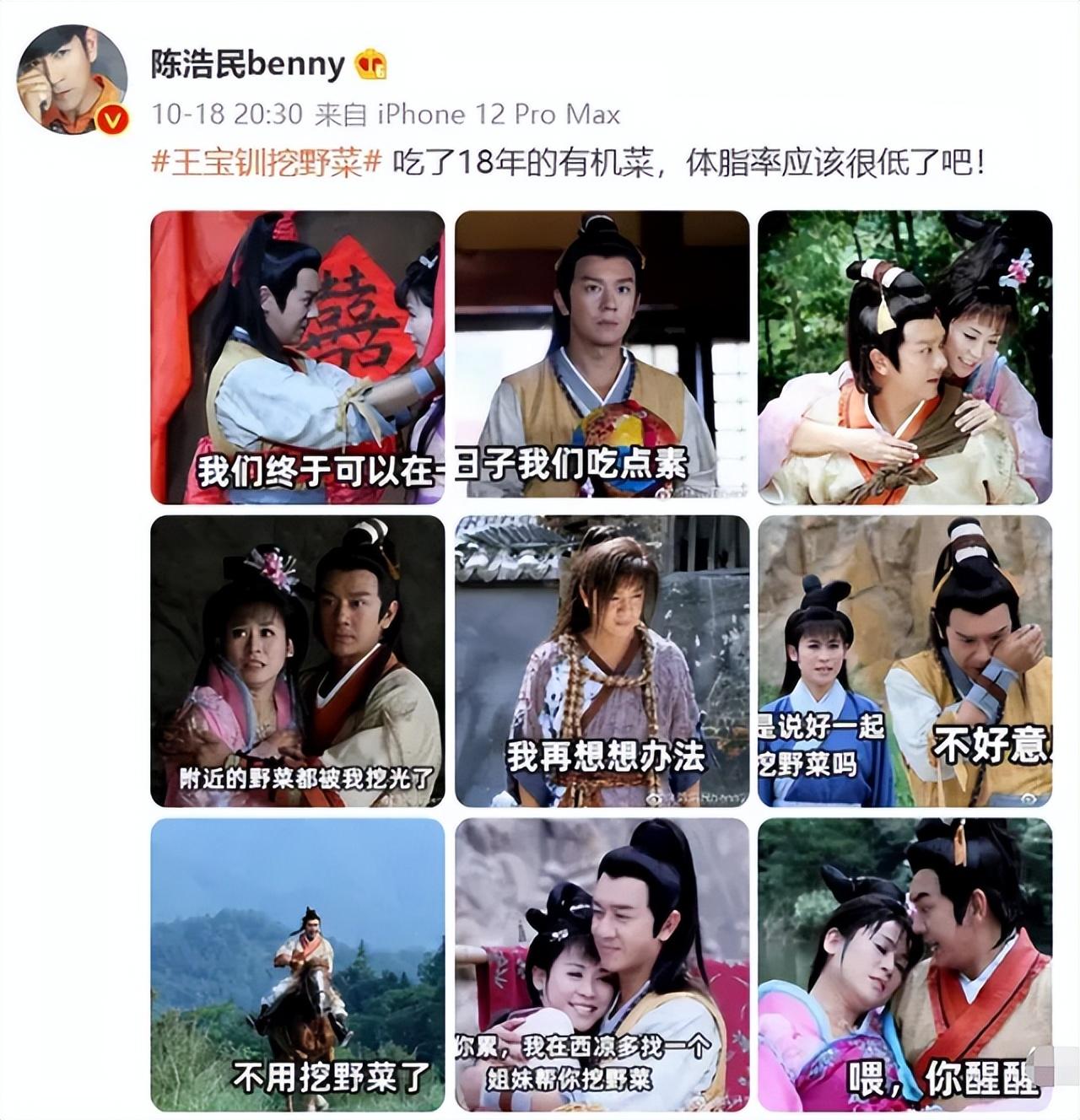Click the iPhone 12 Pro Max source link
Viewport: 1080px width, 1120px height.
[x=498, y=114]
